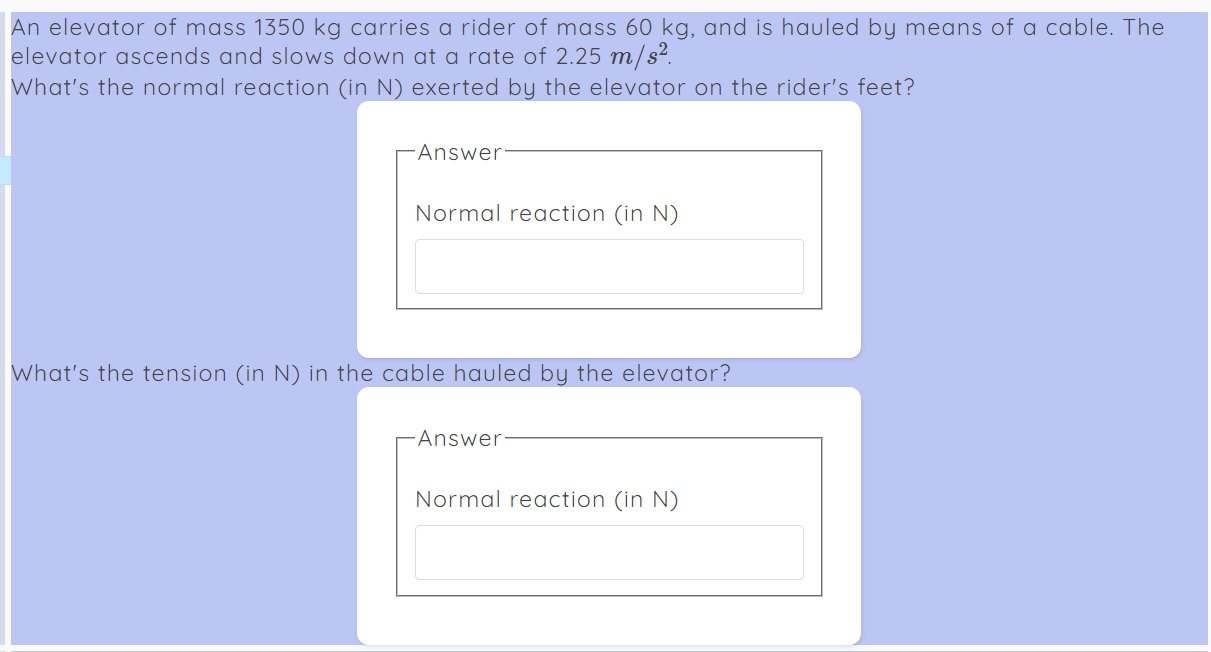
Task: Click the normal reaction question line
Action: [463, 87]
